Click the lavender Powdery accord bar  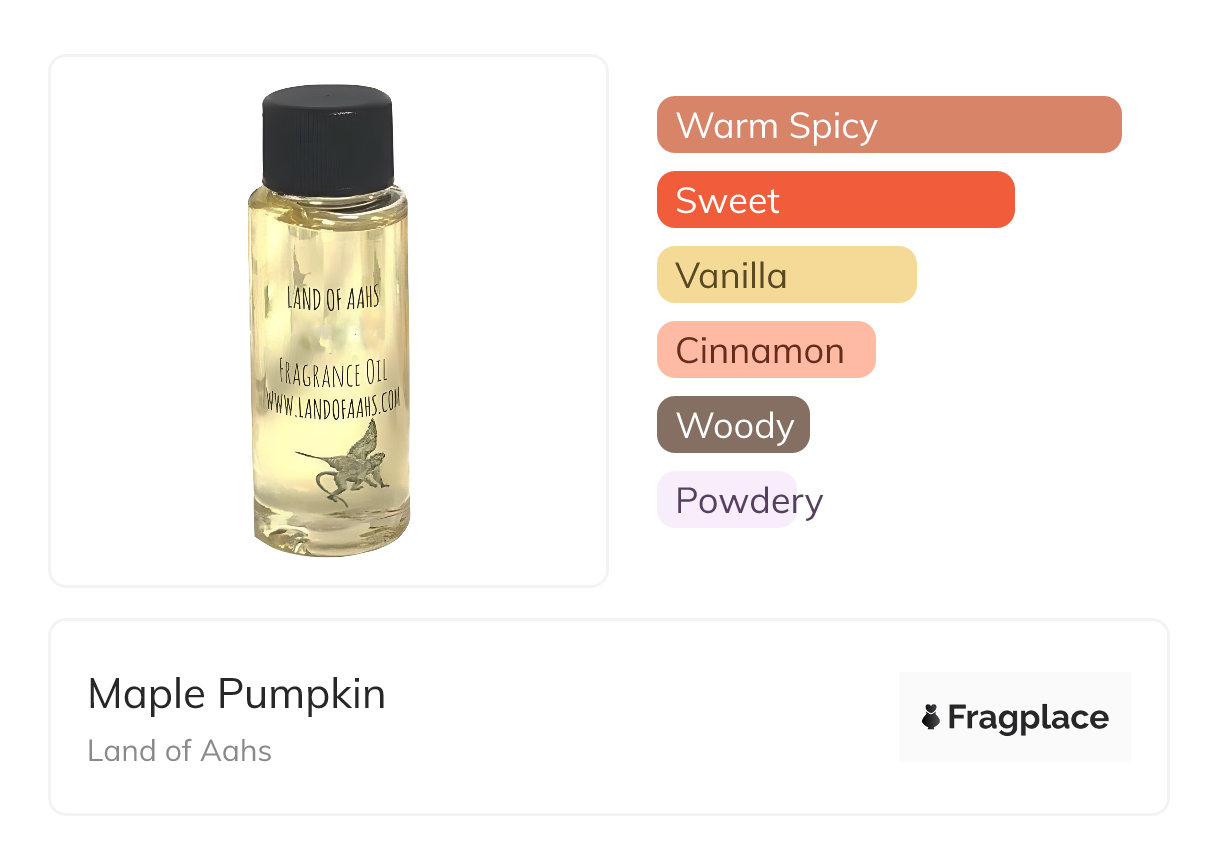pyautogui.click(x=727, y=500)
